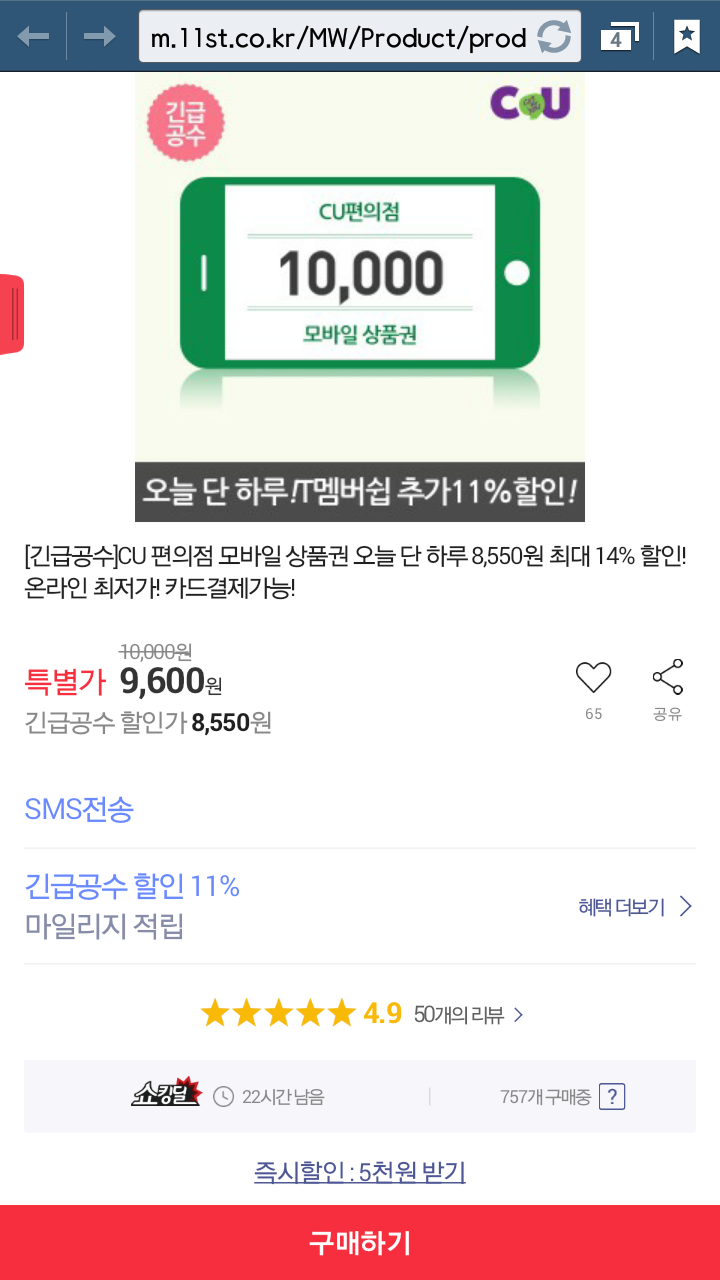Tap the five-star rating display
This screenshot has width=720, height=1280.
(278, 1014)
